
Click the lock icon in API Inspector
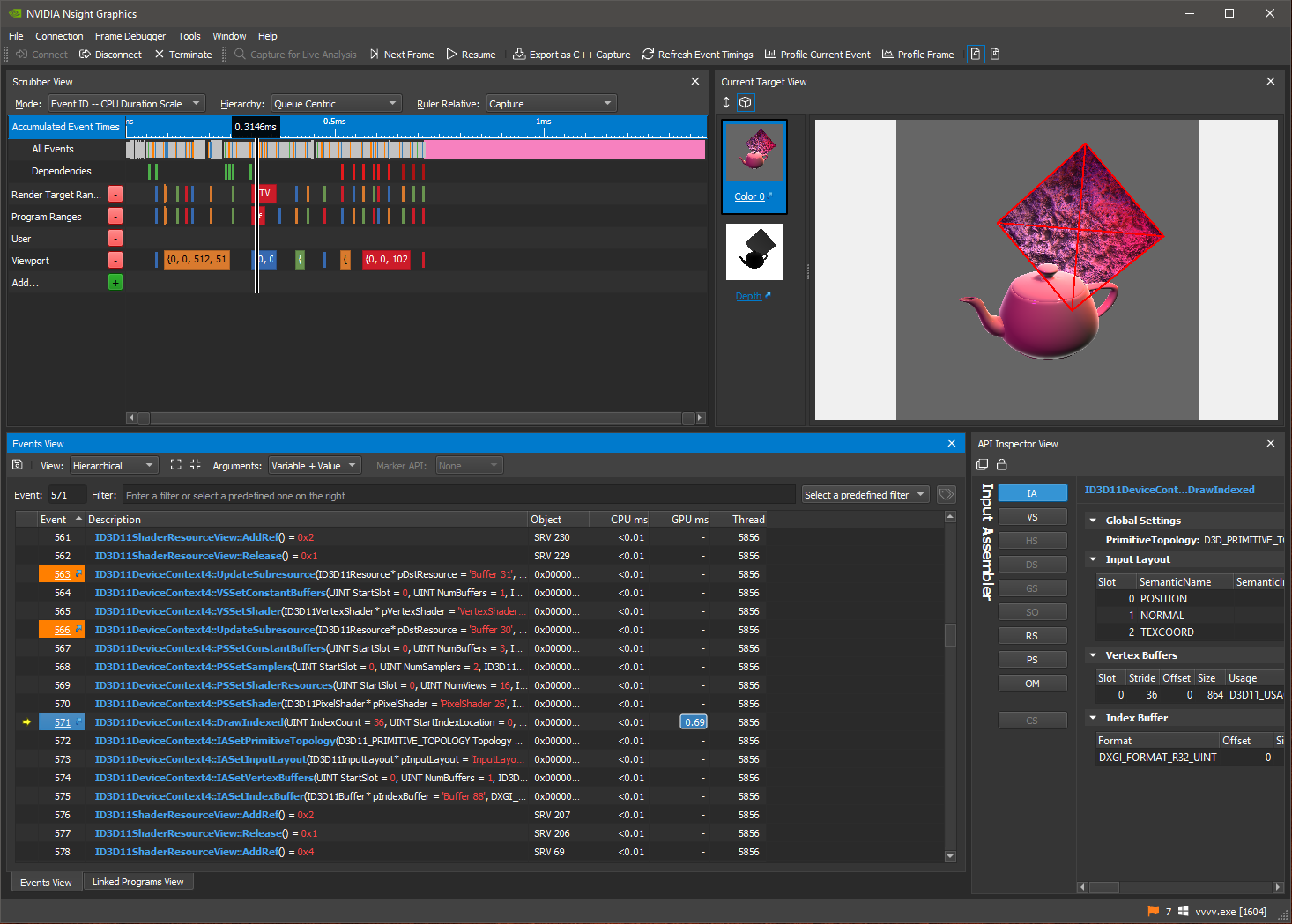1001,465
